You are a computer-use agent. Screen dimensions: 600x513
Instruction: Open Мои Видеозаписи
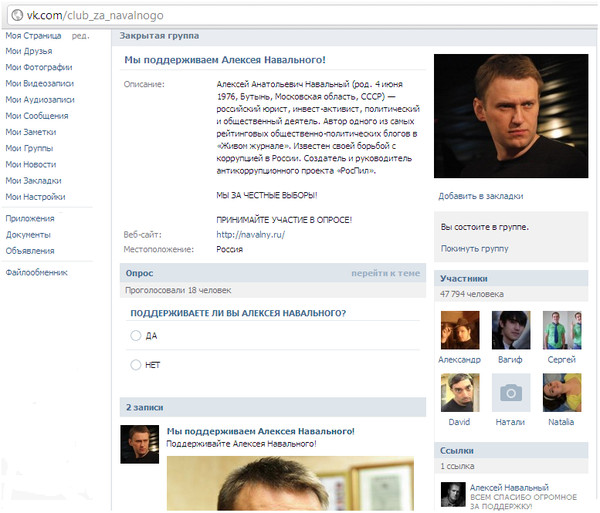coord(39,83)
